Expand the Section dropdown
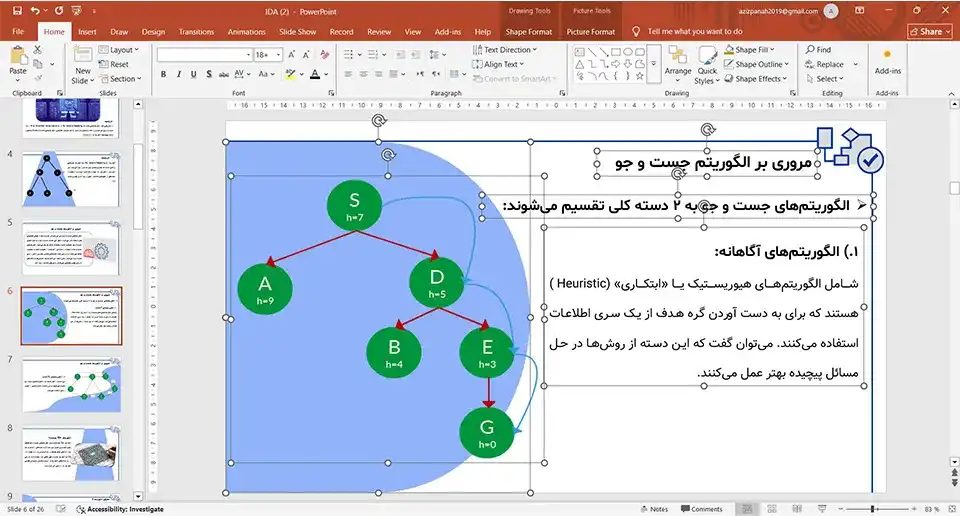 pyautogui.click(x=120, y=79)
